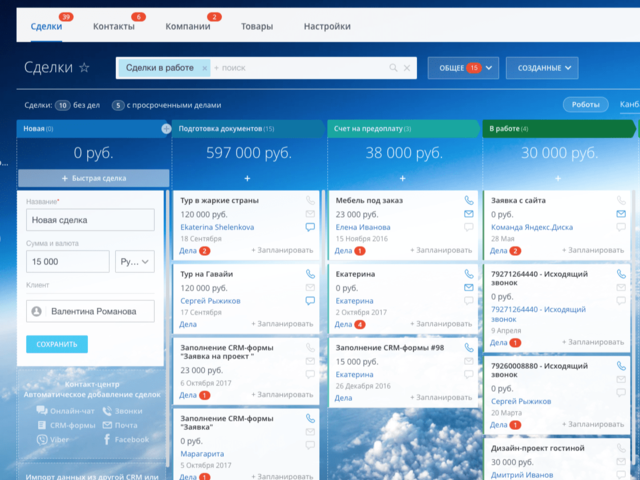640x480 pixels.
Task: Open the currency dropdown 'Ру...'
Action: (135, 262)
